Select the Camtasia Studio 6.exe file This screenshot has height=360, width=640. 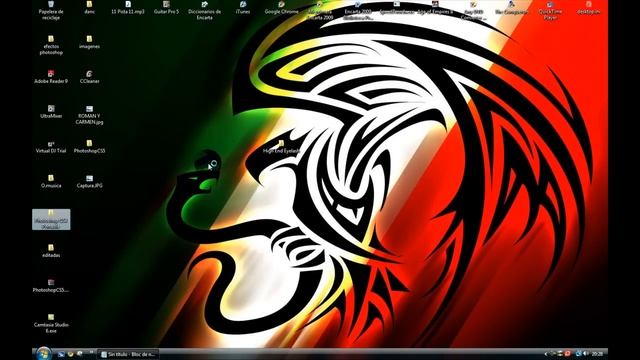coord(51,324)
